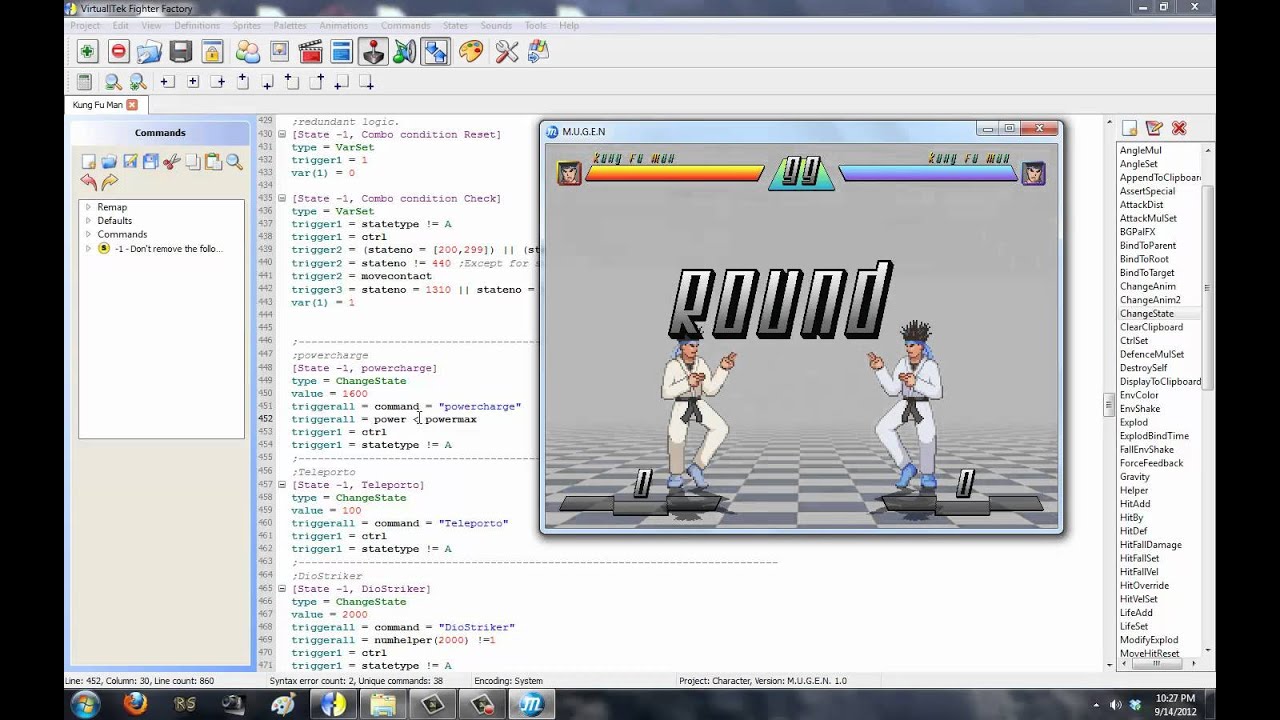Select AngleMul in the controller list

pyautogui.click(x=1141, y=150)
